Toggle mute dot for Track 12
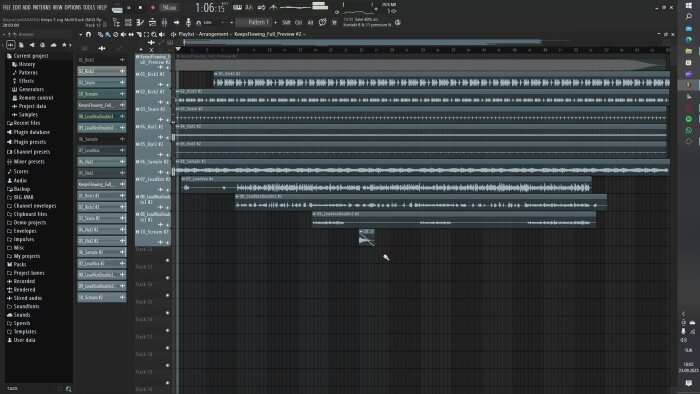700x394 pixels. (167, 260)
